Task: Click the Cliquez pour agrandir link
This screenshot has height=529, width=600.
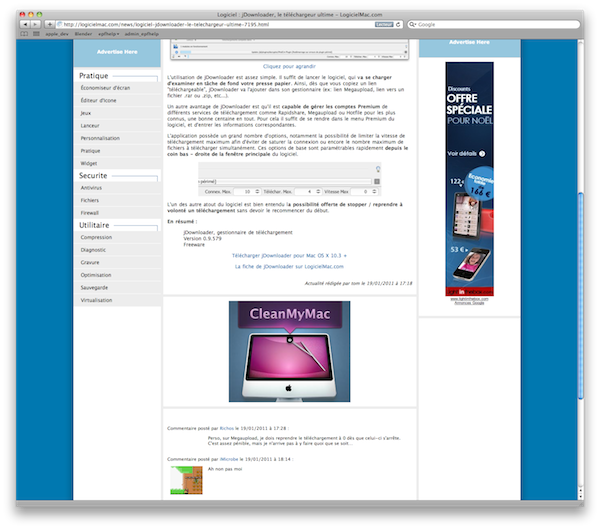Action: coord(289,67)
